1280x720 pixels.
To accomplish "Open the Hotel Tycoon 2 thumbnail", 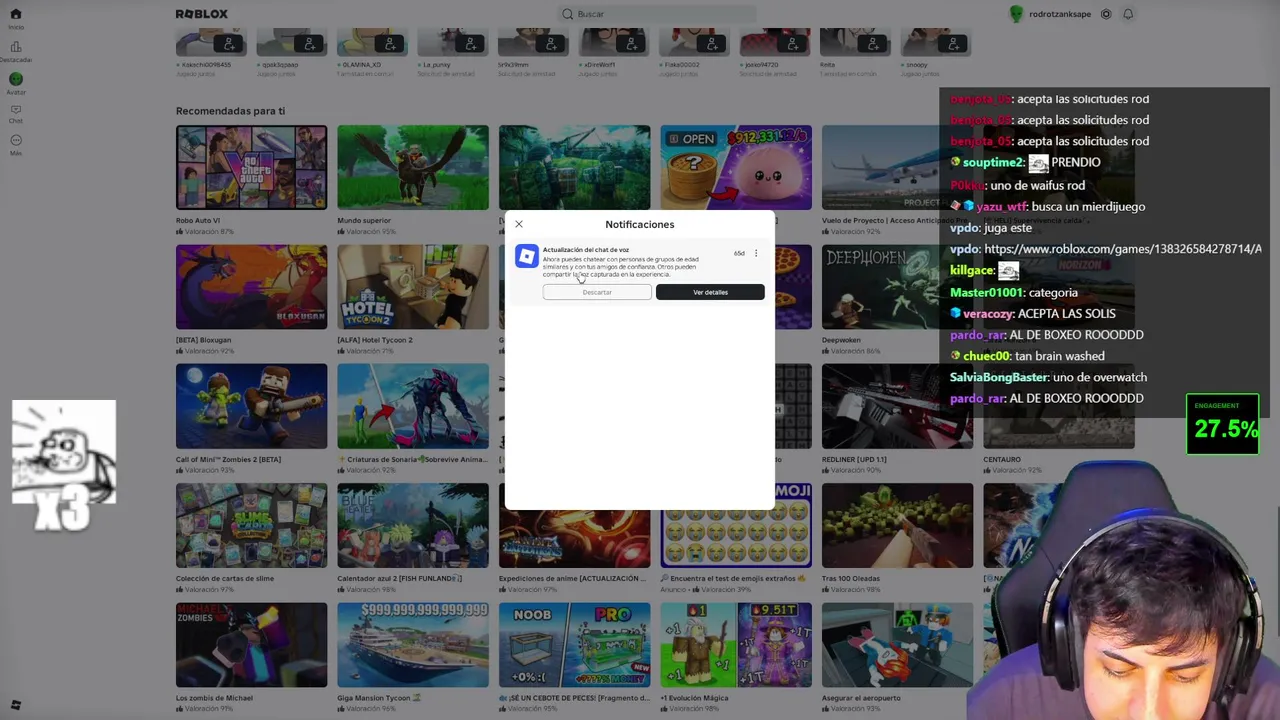I will [413, 287].
